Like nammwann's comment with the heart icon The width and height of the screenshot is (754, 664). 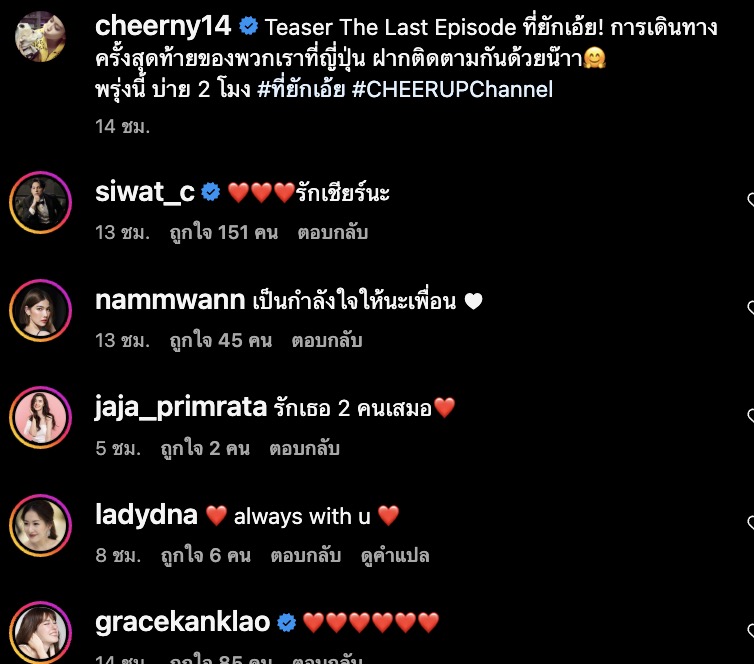pyautogui.click(x=751, y=308)
